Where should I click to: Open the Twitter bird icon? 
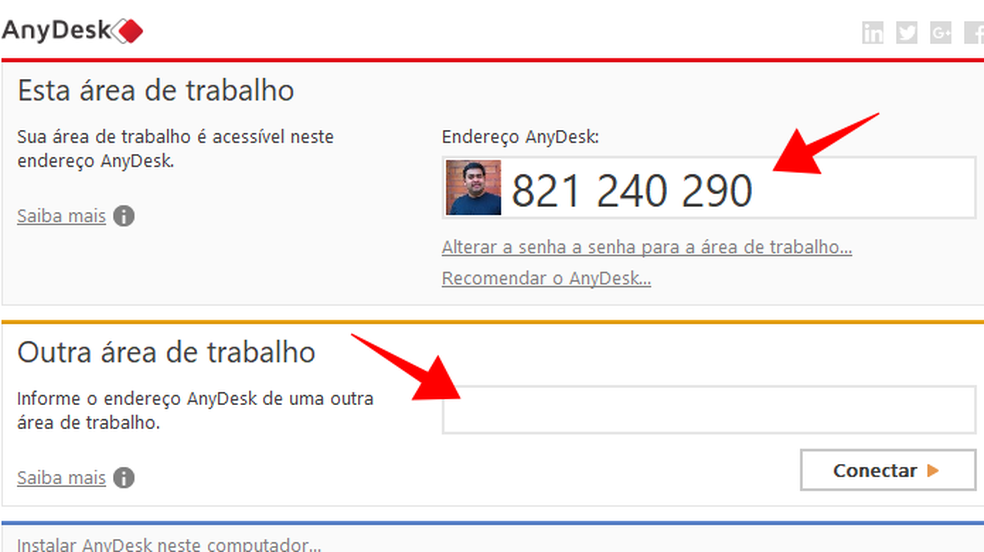tap(906, 33)
